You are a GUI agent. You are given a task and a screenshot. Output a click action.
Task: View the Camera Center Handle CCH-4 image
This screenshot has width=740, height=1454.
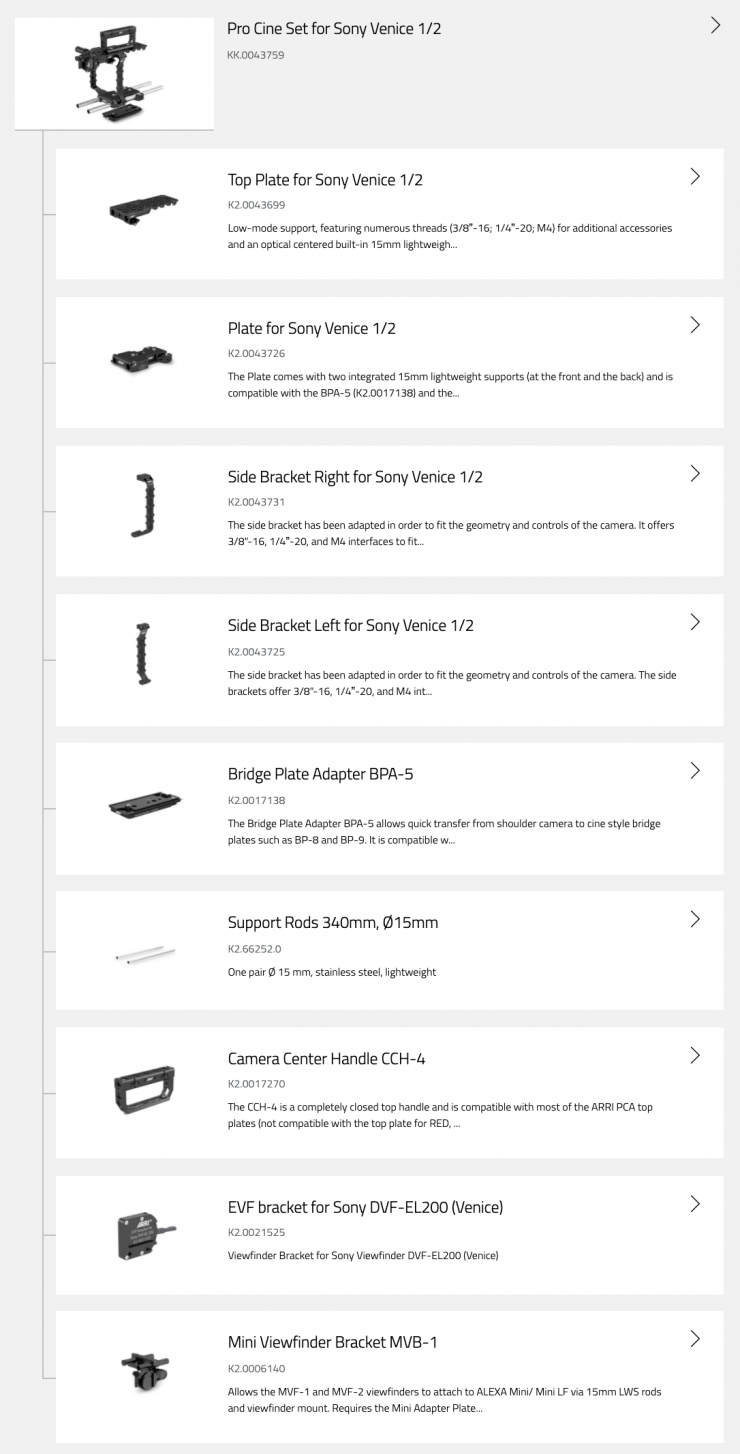coord(144,1090)
